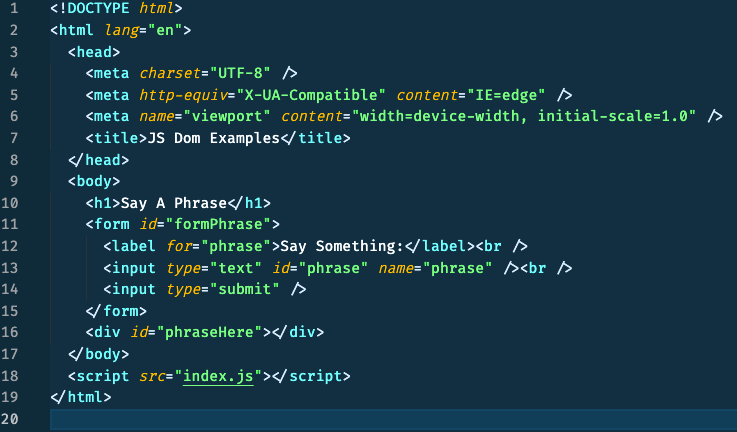The height and width of the screenshot is (432, 737).
Task: Select line number 1 in the gutter
Action: pyautogui.click(x=14, y=8)
